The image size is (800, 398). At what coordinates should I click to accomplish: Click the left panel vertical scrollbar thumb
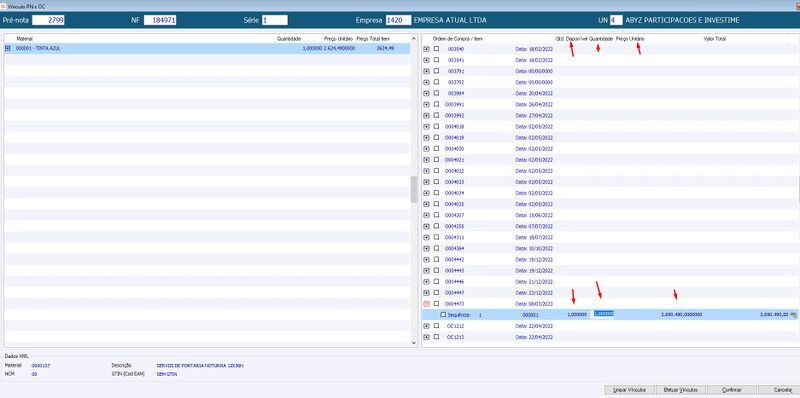pos(414,189)
